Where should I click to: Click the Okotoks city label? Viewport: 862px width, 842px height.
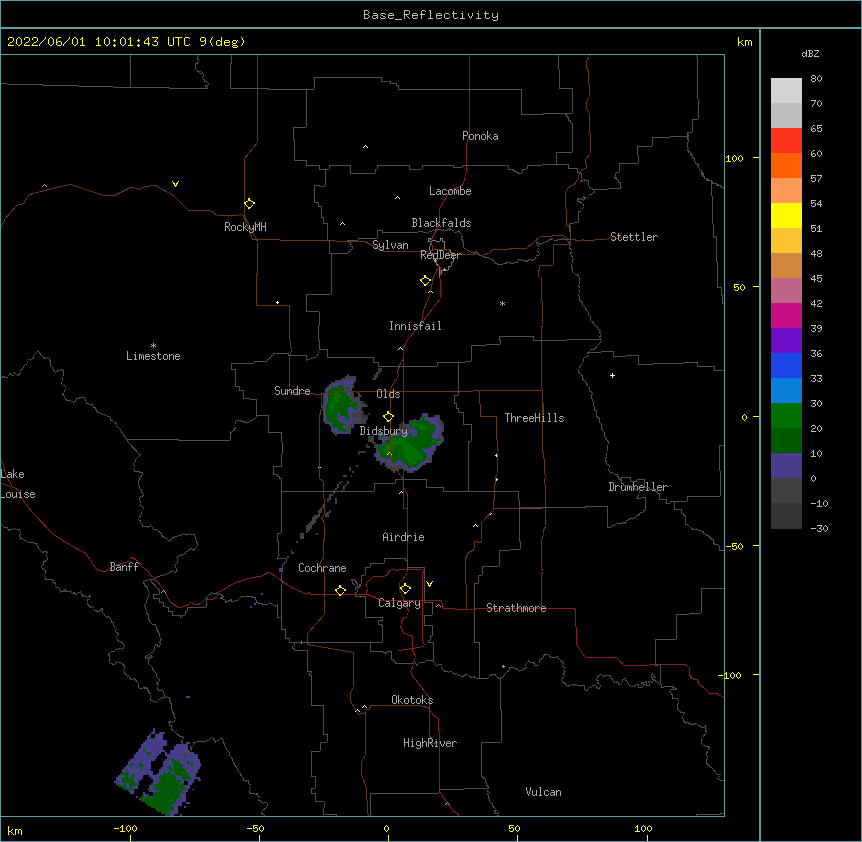(412, 700)
